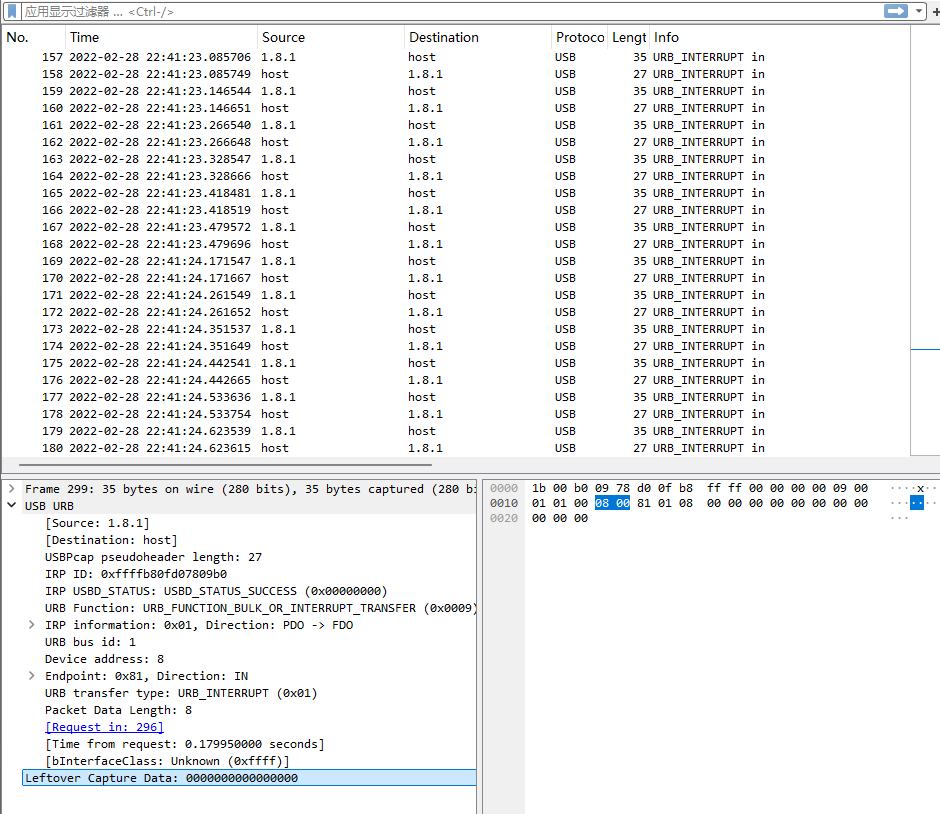Sort by the Source column header
Screen dimensions: 940x814
283,37
